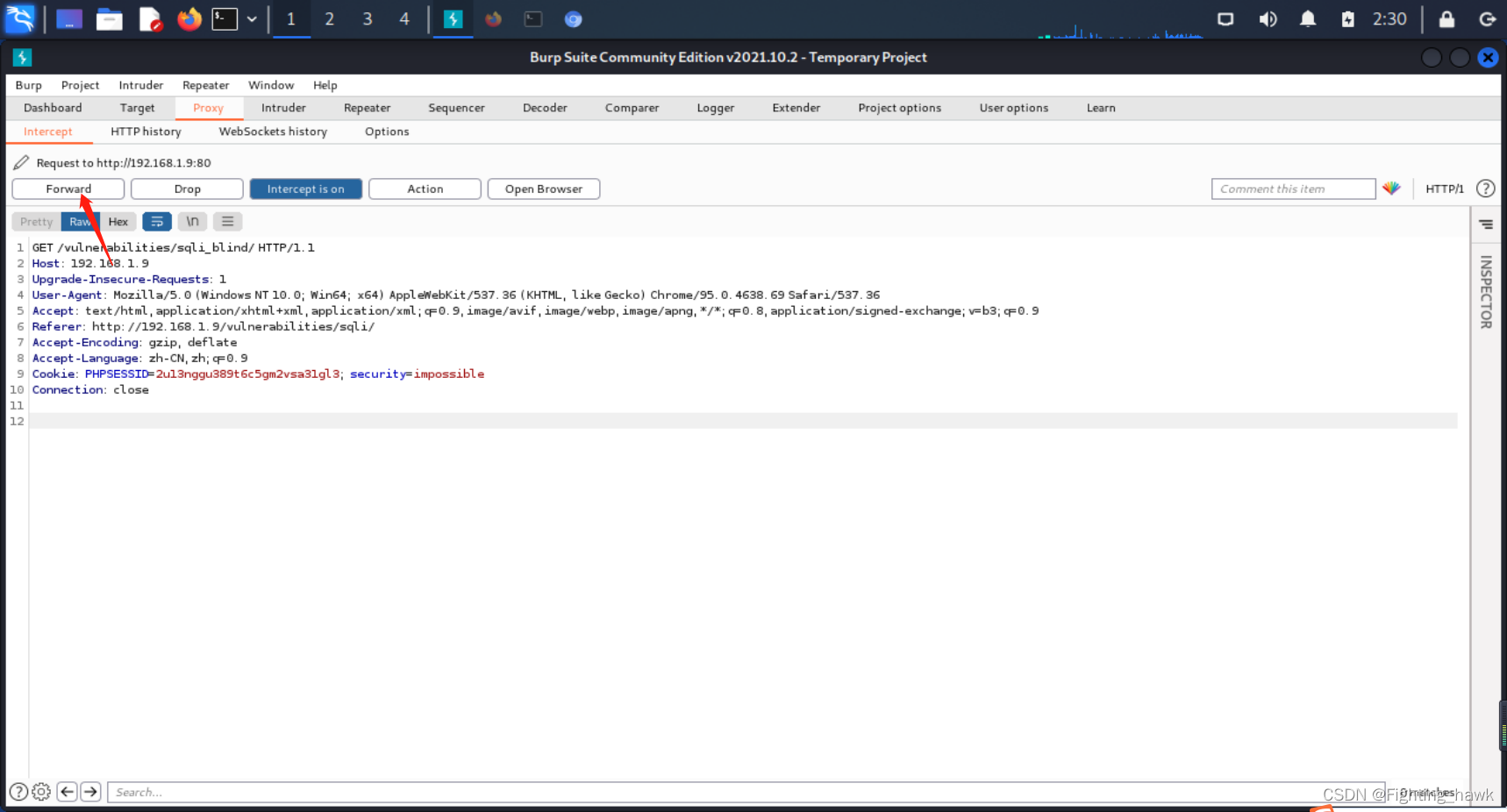Open the proxy Options sub-tab
1507x812 pixels.
point(387,132)
